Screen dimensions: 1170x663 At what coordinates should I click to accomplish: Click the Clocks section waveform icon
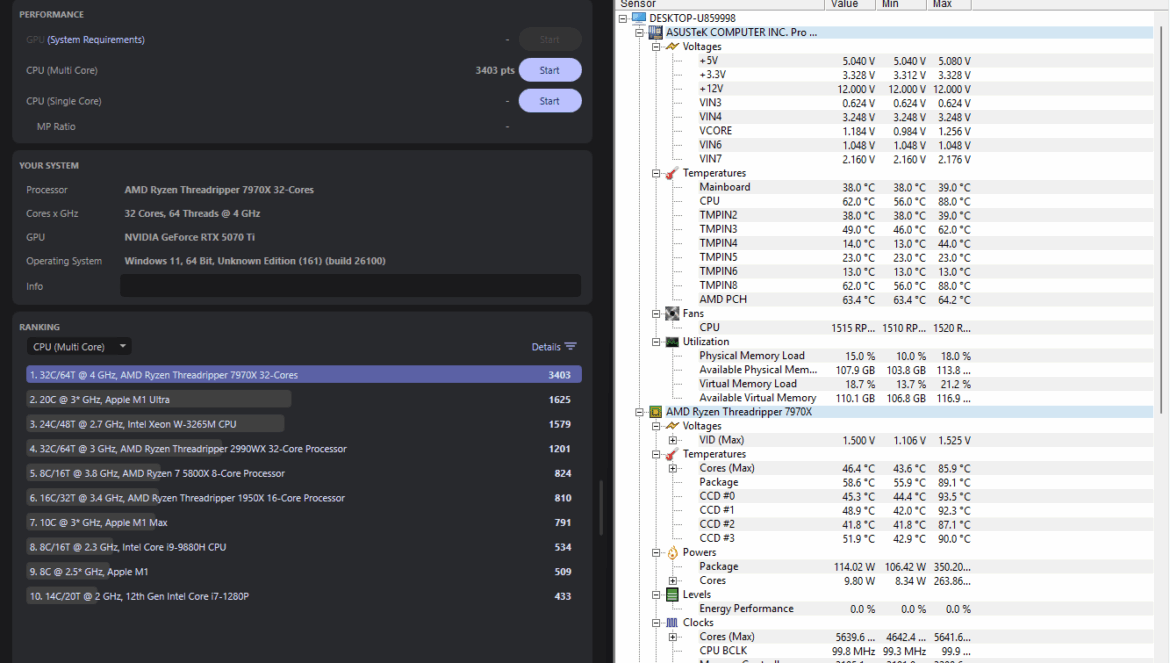pyautogui.click(x=672, y=622)
